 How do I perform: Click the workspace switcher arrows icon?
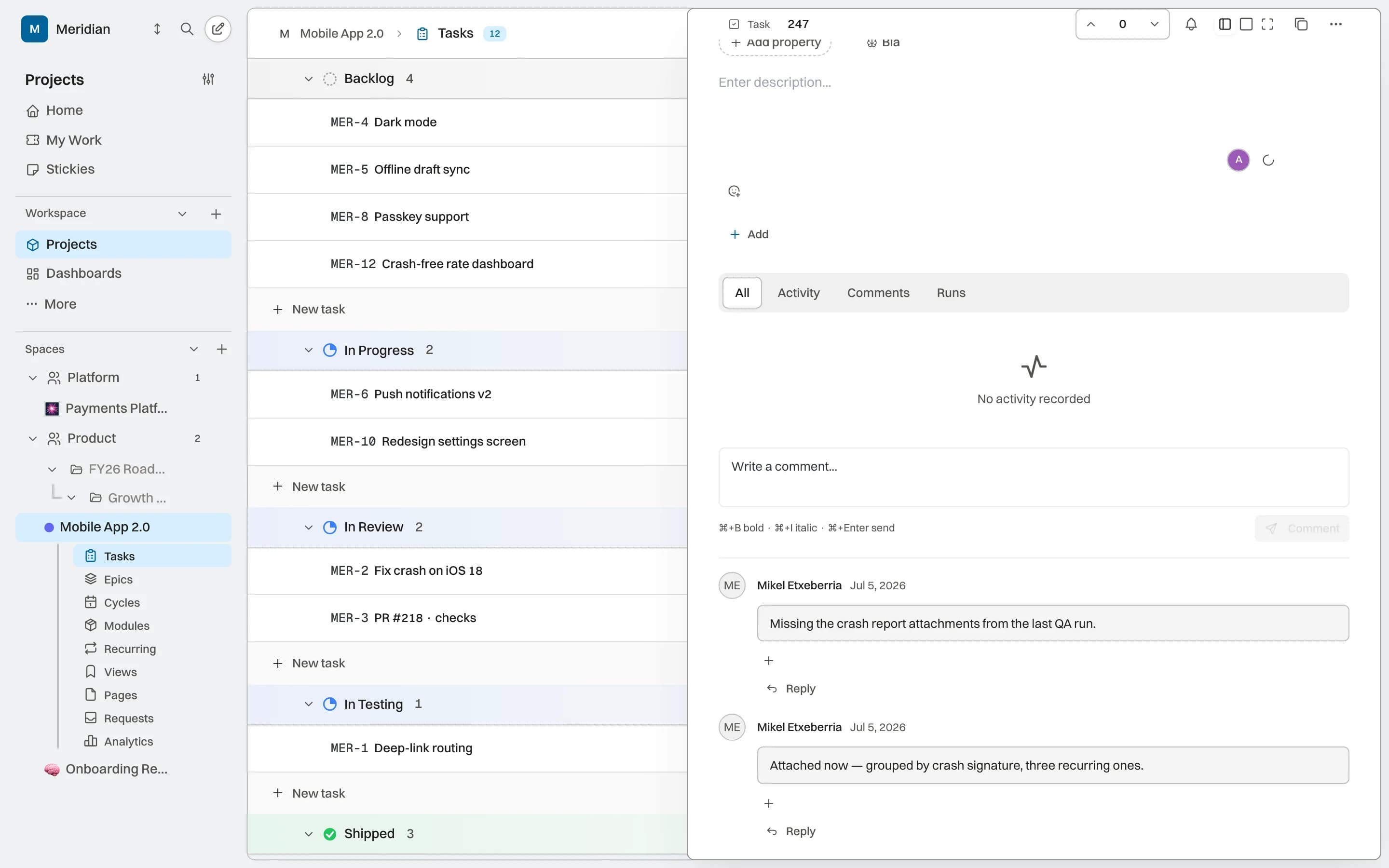(157, 29)
